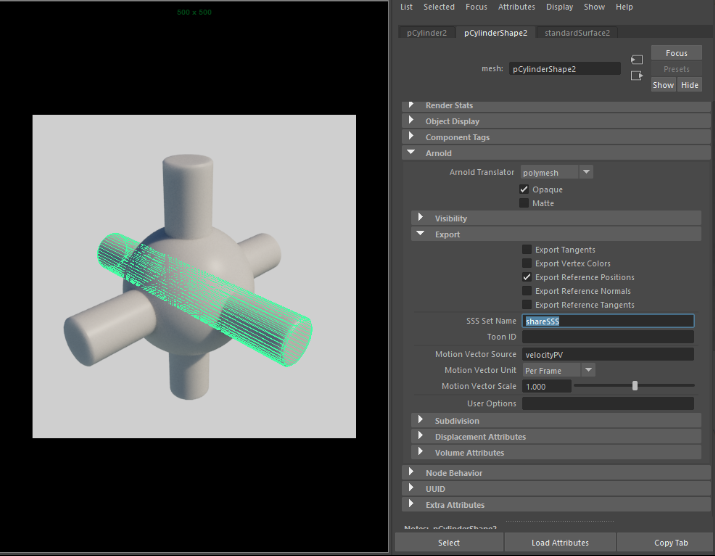Click the input connection icon beside mesh name
Viewport: 715px width, 556px height.
[x=637, y=60]
